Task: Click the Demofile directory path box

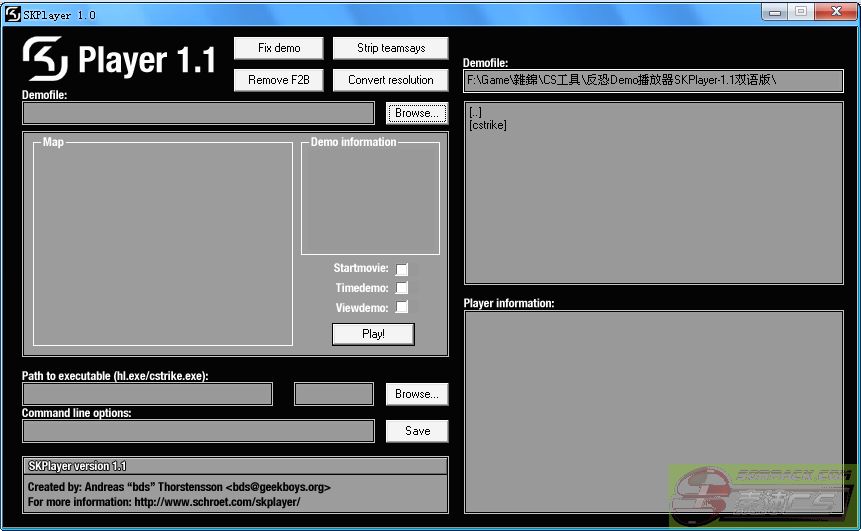Action: [x=653, y=80]
